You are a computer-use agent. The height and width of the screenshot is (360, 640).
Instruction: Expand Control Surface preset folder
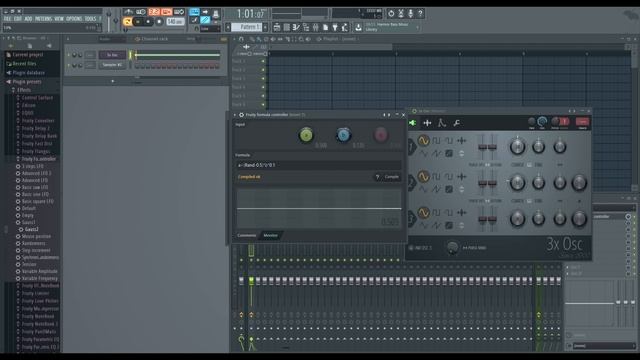pos(37,98)
